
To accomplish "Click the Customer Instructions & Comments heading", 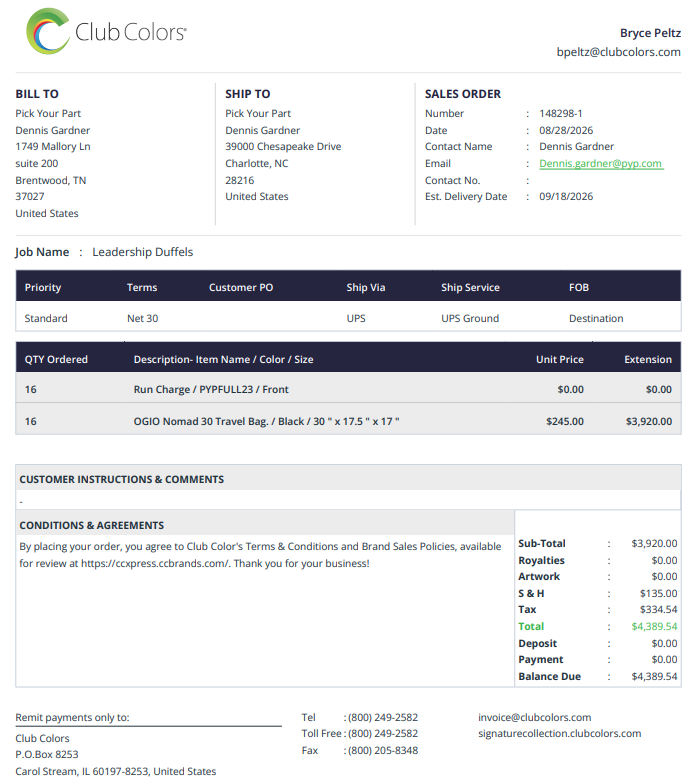I will point(122,479).
